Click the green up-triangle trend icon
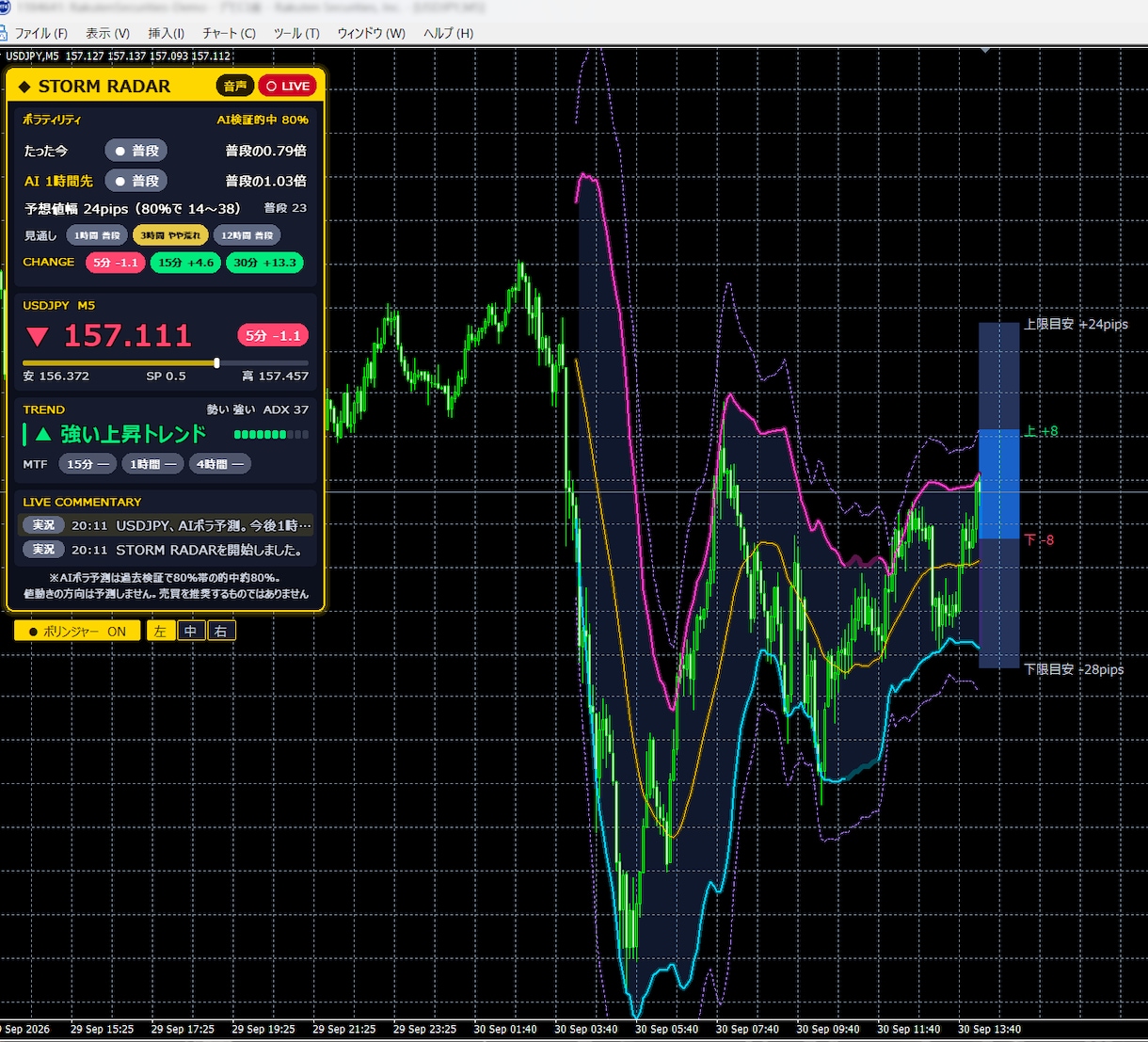 coord(43,434)
